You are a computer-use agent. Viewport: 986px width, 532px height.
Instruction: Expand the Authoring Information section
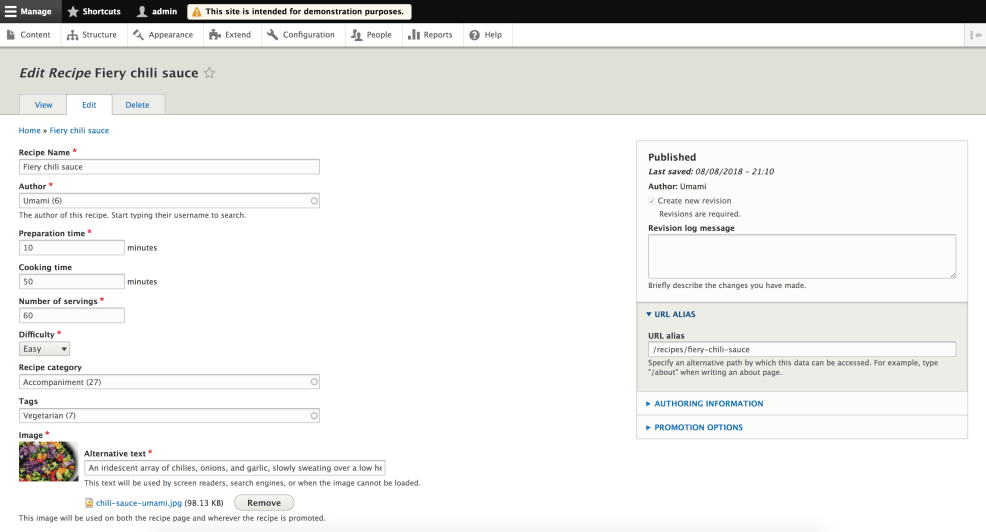(x=708, y=404)
